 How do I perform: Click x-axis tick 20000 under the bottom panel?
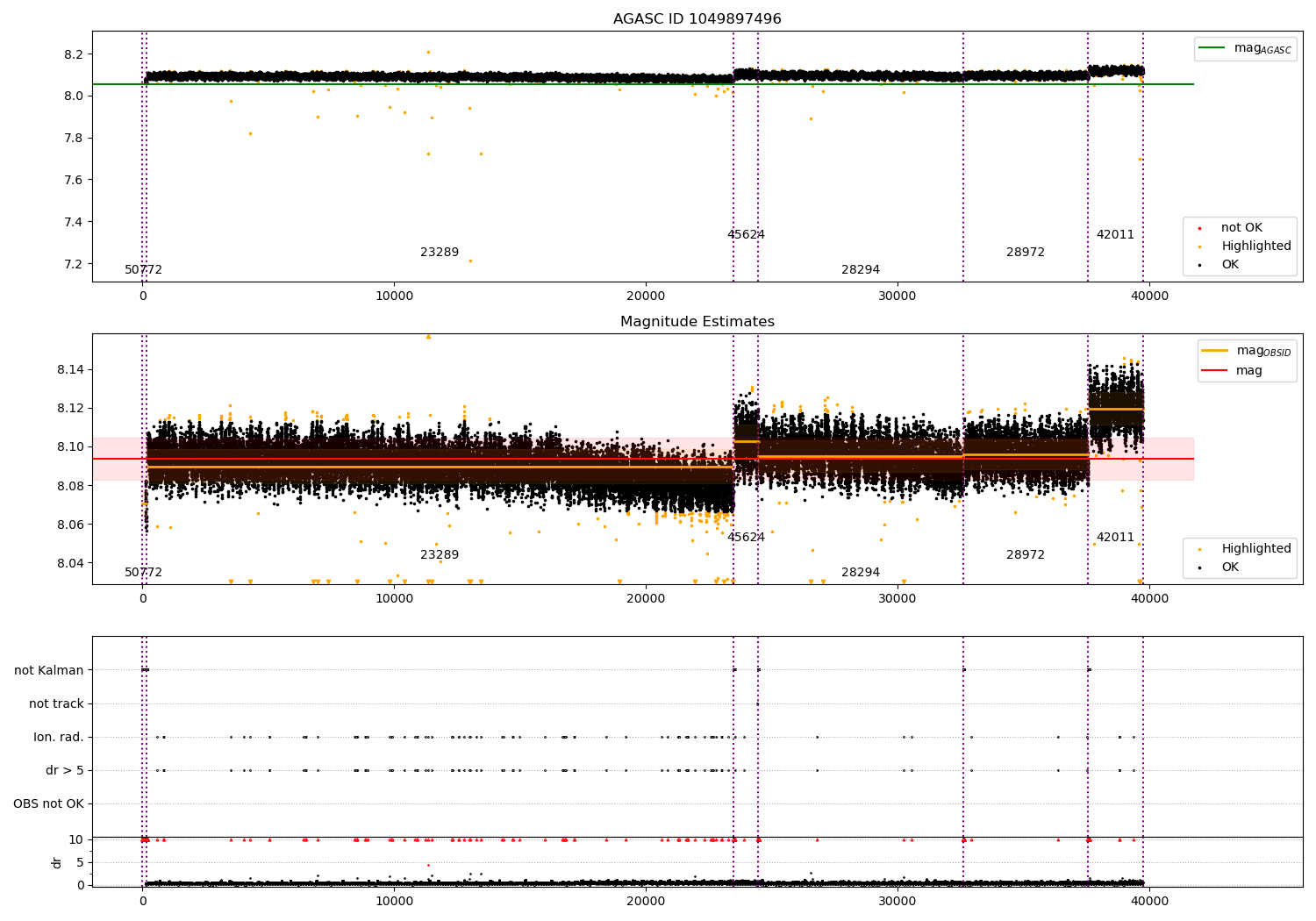pos(646,902)
